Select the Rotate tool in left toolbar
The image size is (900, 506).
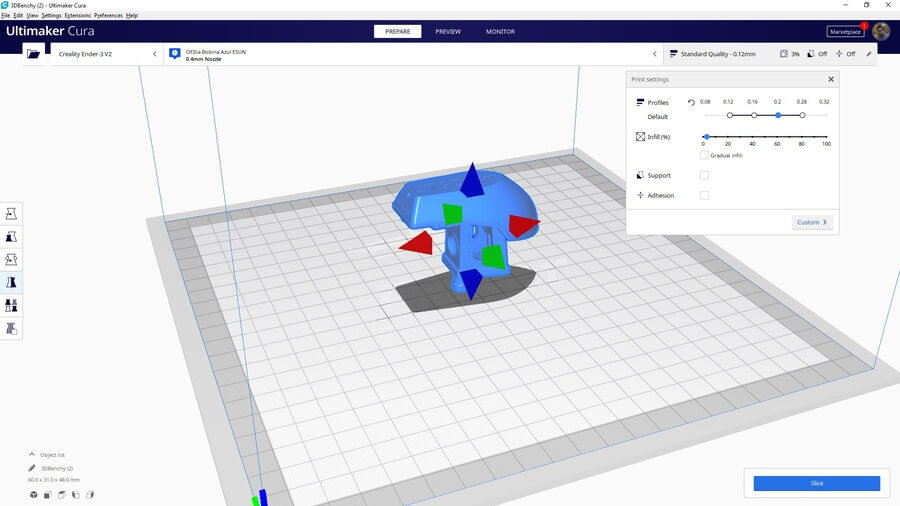click(x=11, y=260)
